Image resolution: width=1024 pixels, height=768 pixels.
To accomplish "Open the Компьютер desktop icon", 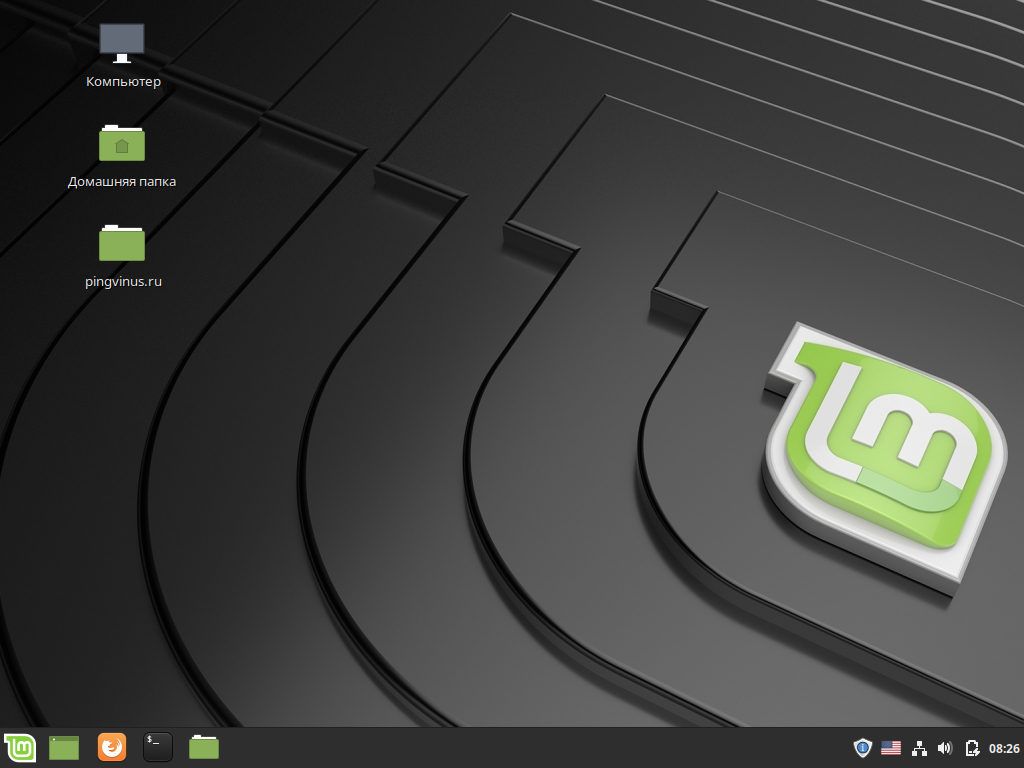I will pyautogui.click(x=121, y=42).
